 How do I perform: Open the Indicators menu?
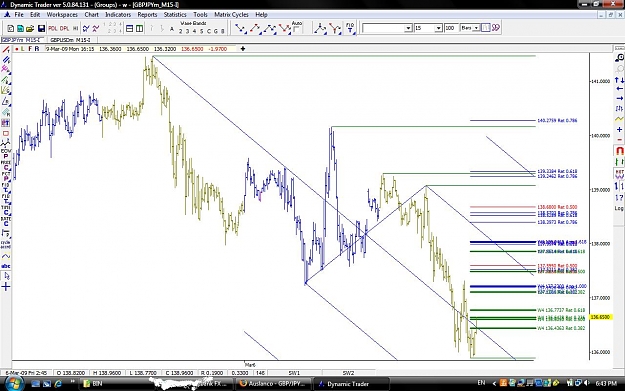[118, 14]
